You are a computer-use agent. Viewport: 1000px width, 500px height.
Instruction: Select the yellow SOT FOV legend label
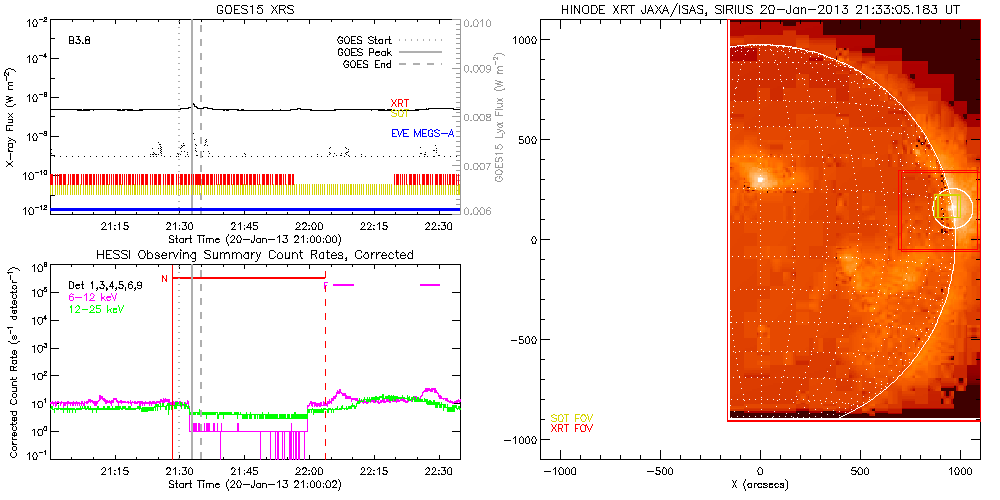pyautogui.click(x=571, y=417)
